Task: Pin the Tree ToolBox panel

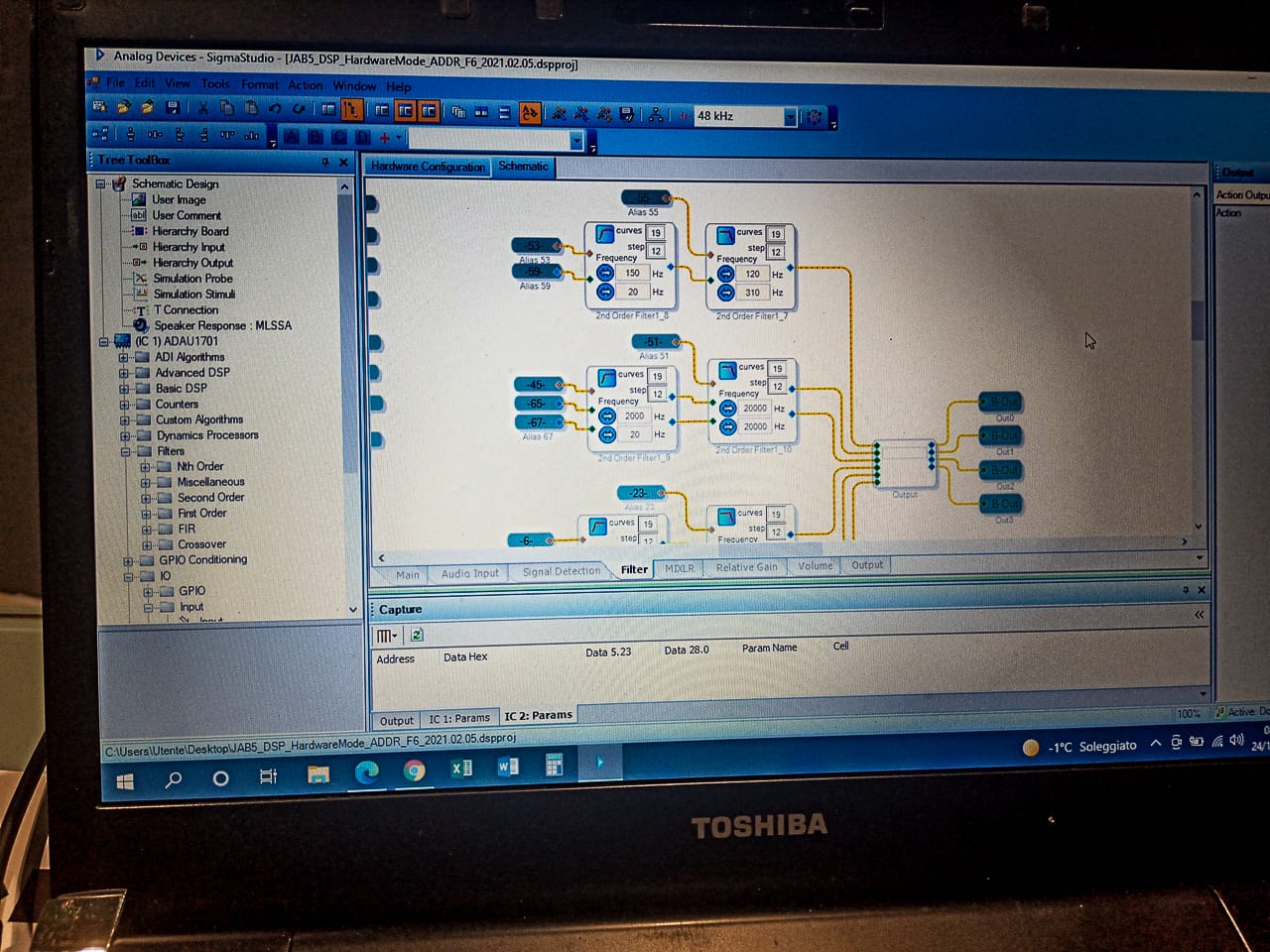Action: [x=325, y=162]
